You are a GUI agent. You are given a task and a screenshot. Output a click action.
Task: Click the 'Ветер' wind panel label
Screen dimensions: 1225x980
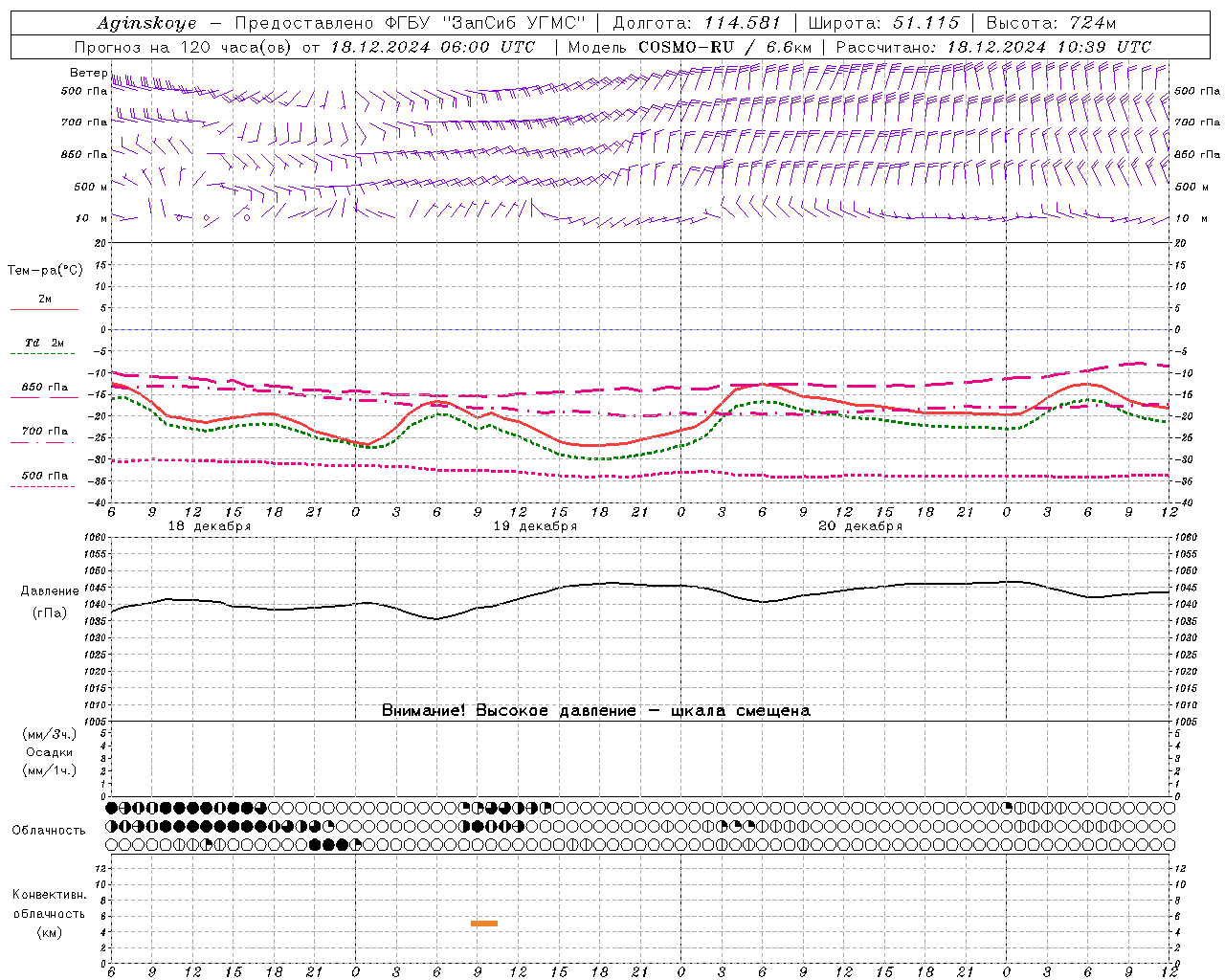coord(88,73)
